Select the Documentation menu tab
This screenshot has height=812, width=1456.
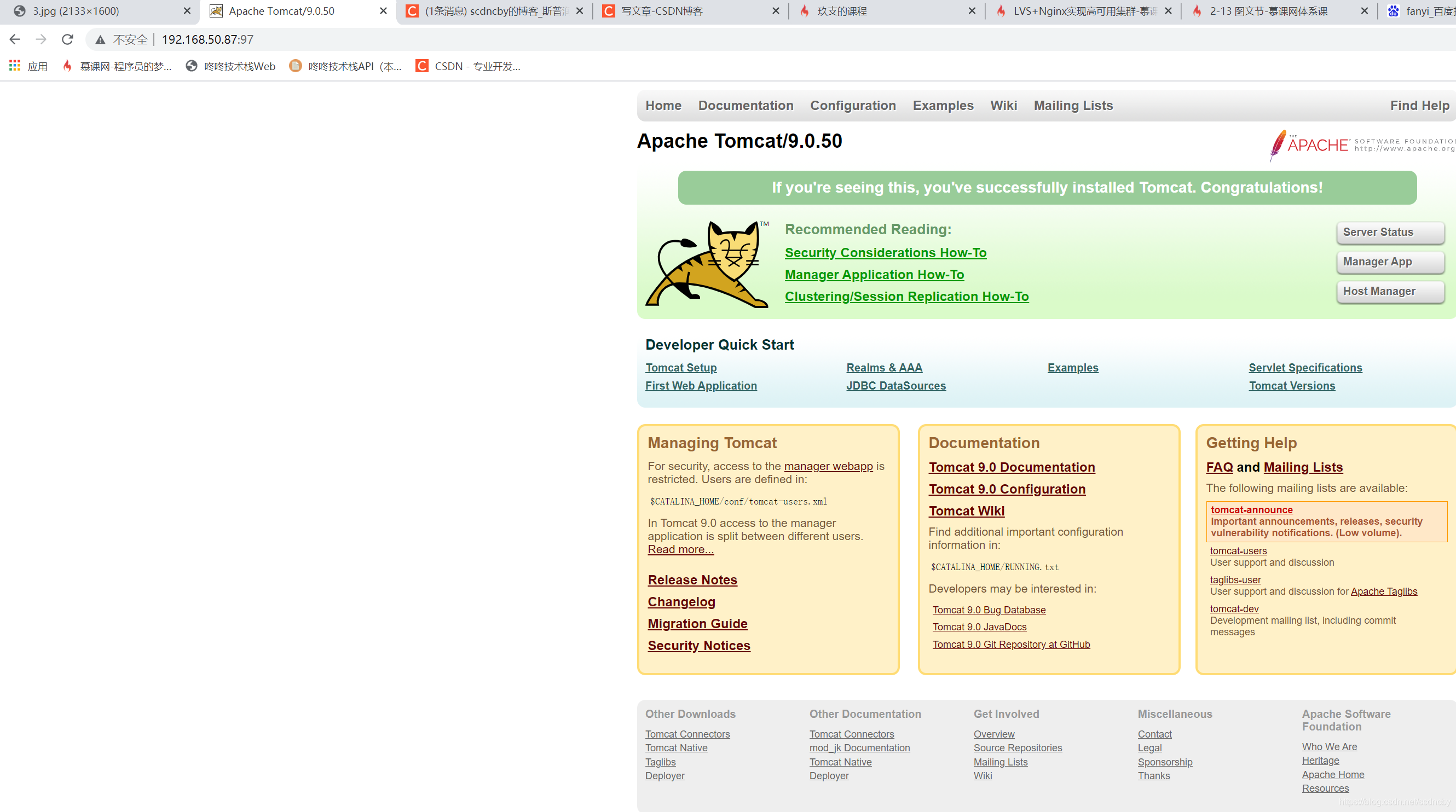point(746,105)
